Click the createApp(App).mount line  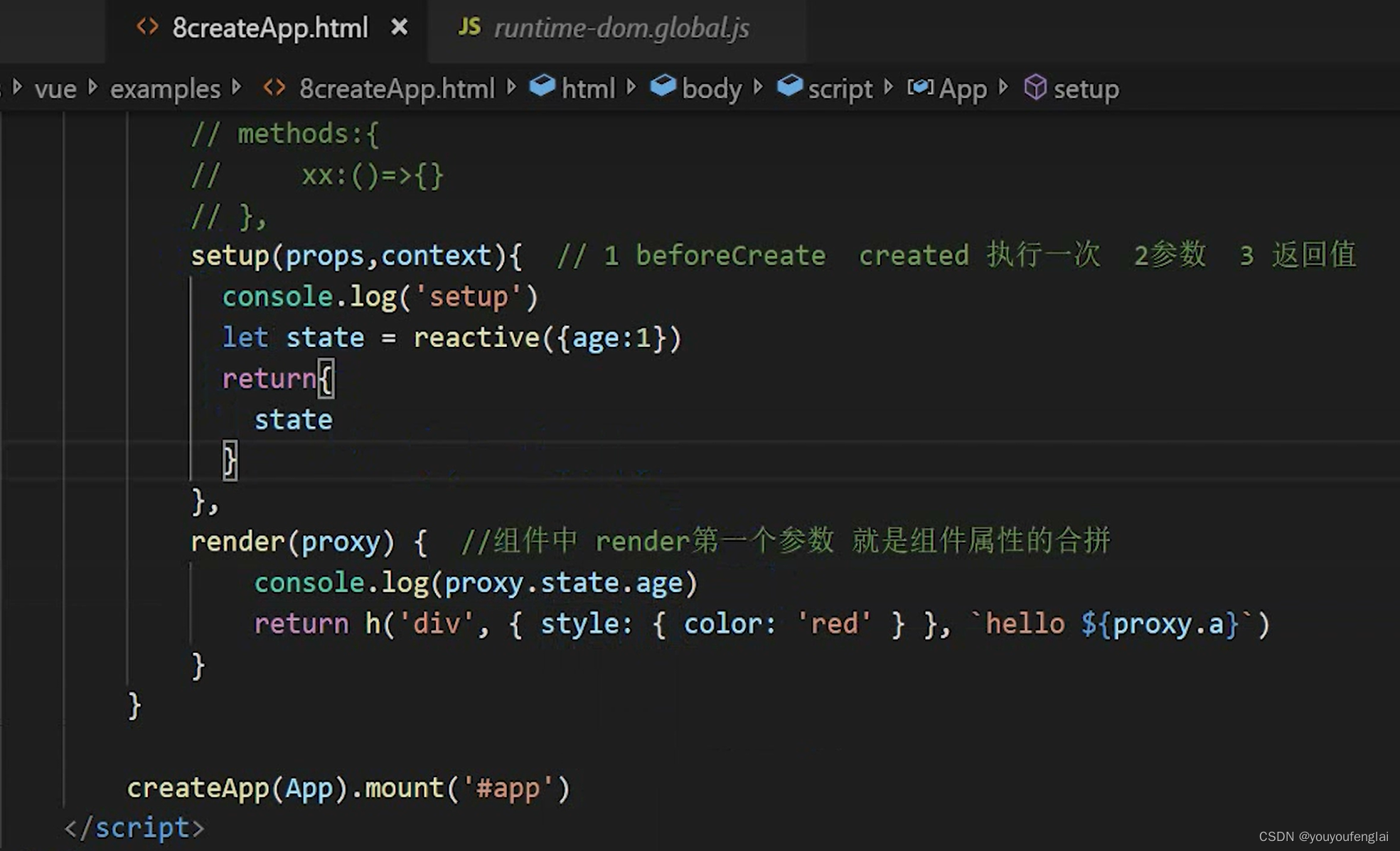tap(348, 788)
